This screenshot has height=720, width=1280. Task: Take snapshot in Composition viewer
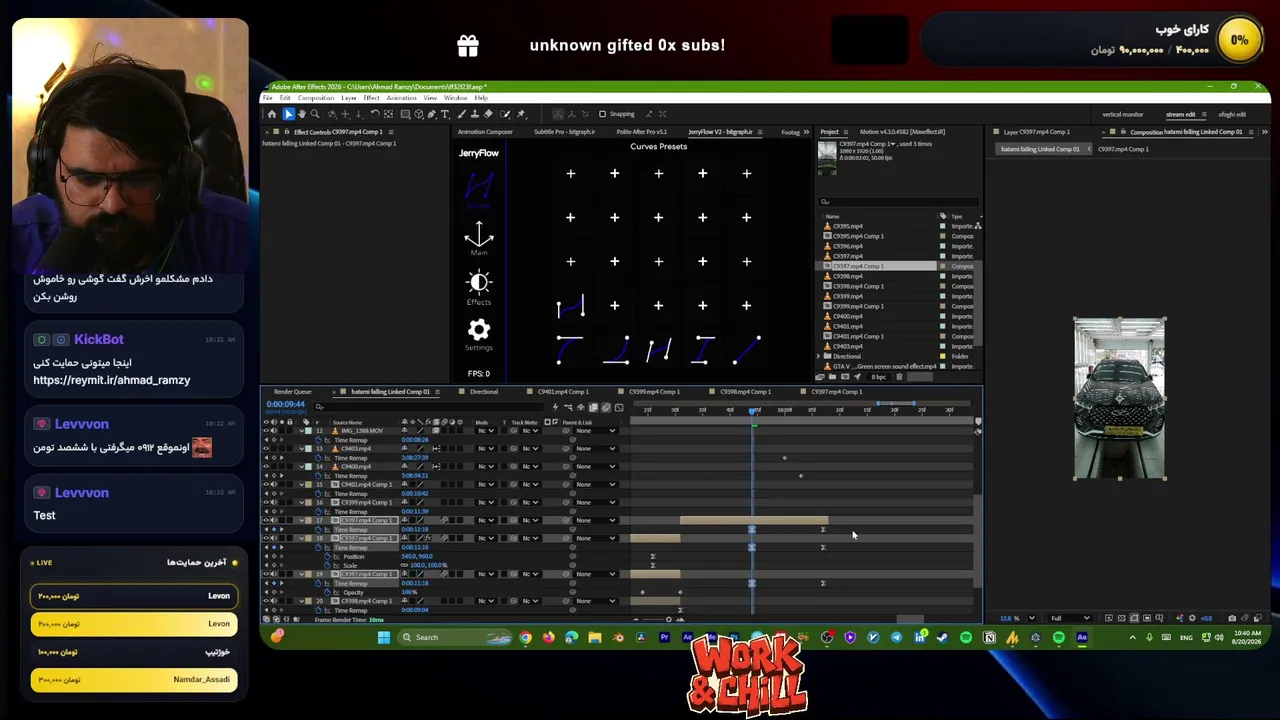pyautogui.click(x=1232, y=618)
